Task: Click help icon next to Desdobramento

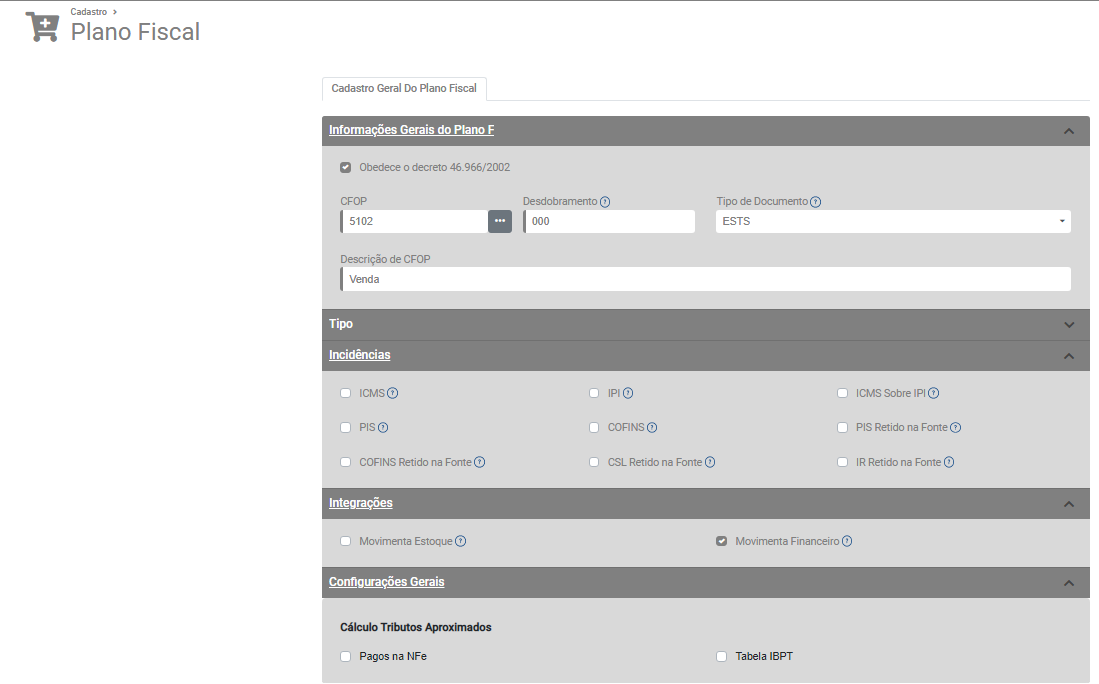Action: tap(605, 202)
